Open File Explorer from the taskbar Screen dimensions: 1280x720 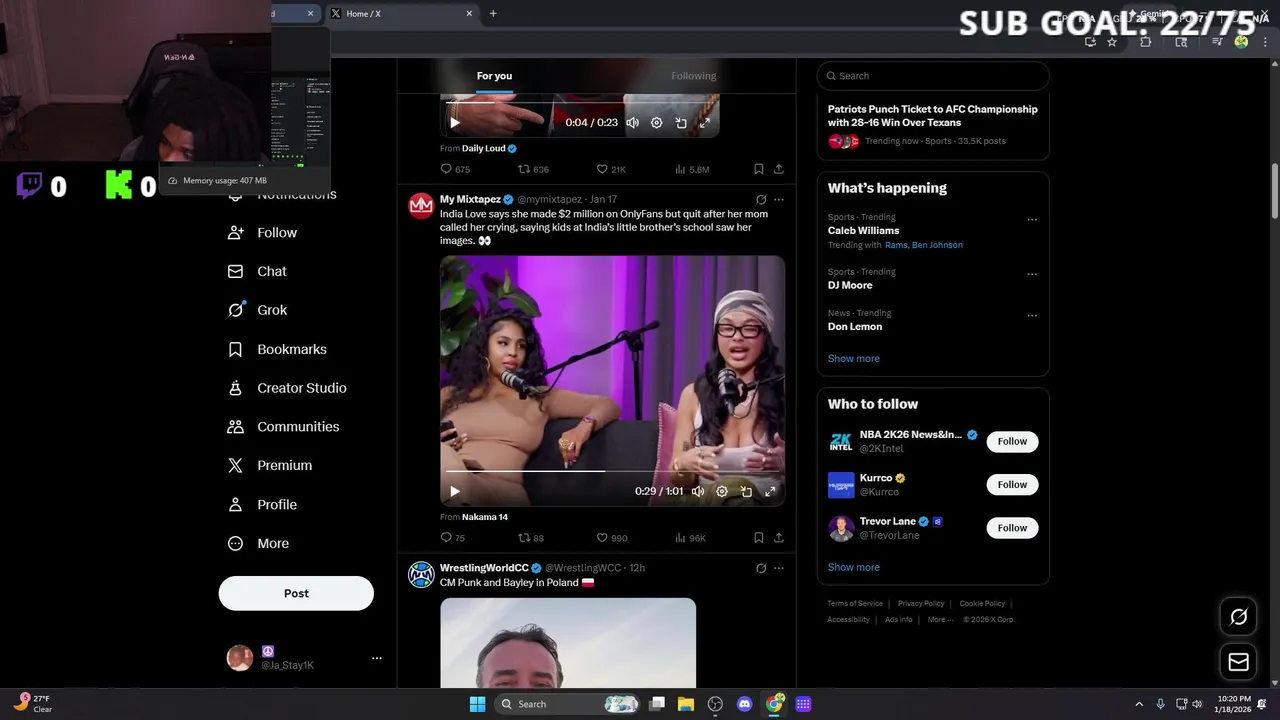pyautogui.click(x=686, y=704)
